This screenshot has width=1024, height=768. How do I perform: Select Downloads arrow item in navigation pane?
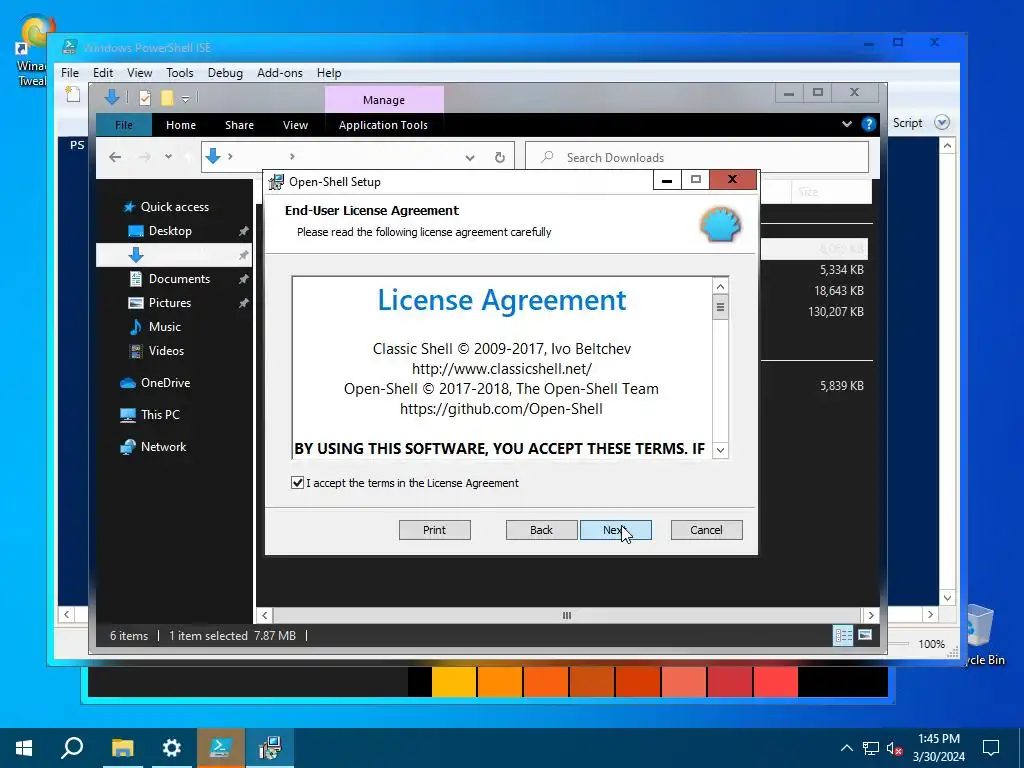[x=174, y=255]
